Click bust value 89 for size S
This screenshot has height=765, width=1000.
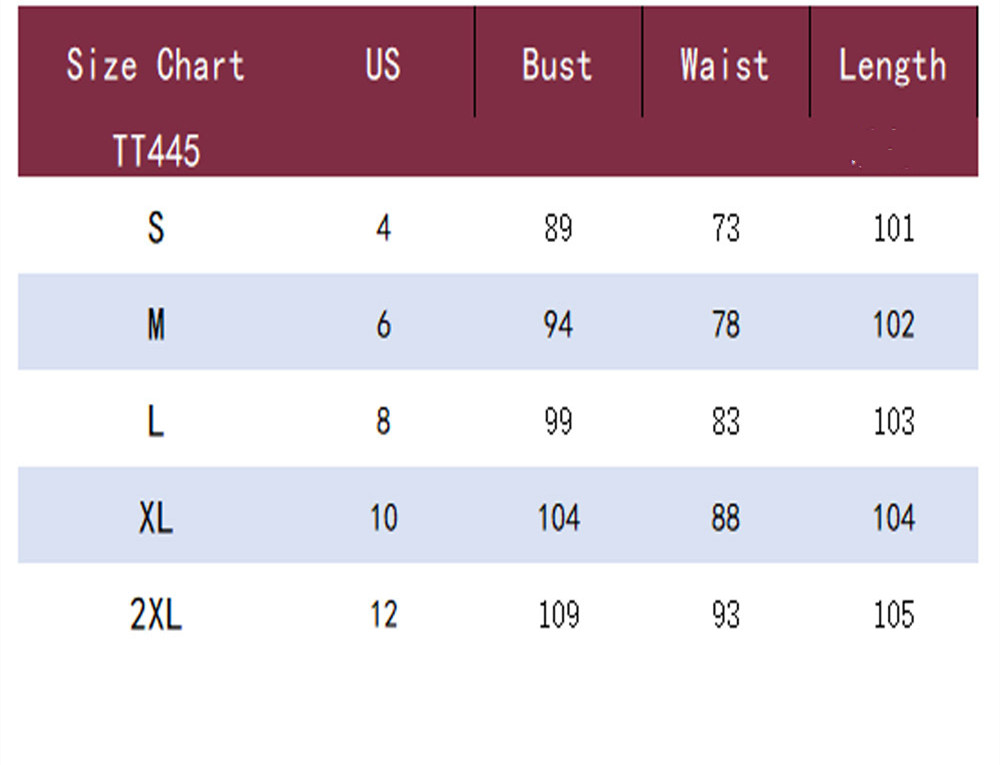coord(558,229)
